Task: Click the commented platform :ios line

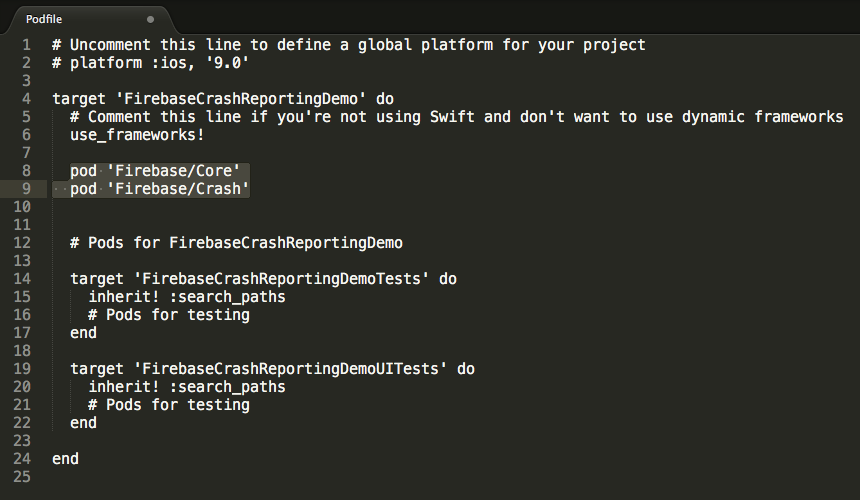Action: click(x=150, y=63)
